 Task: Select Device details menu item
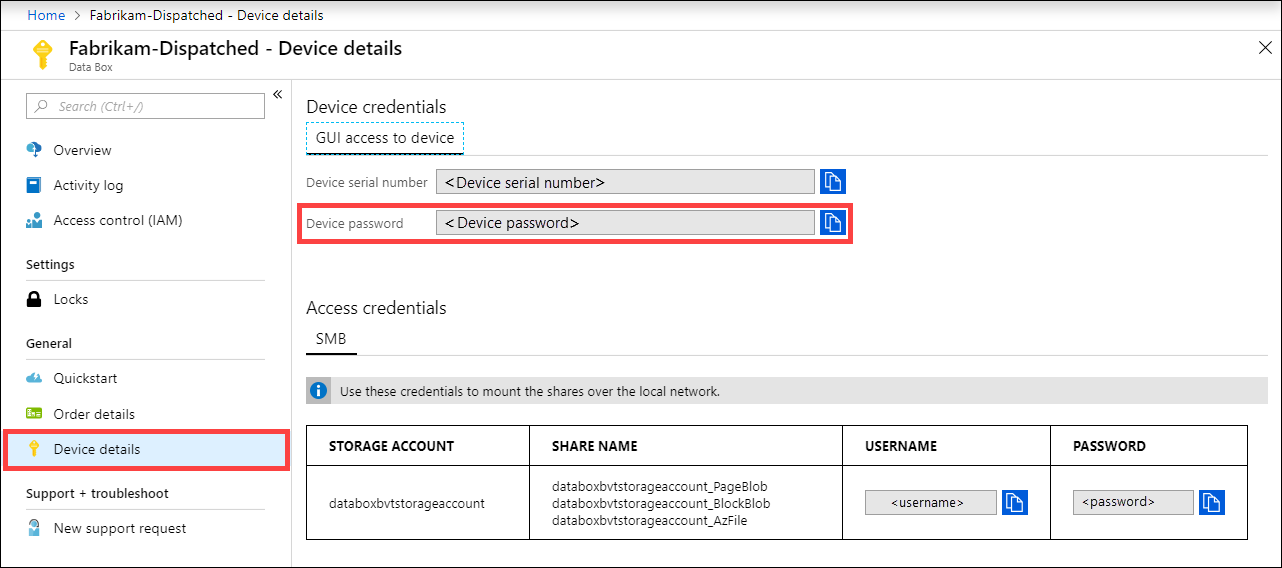(x=97, y=449)
